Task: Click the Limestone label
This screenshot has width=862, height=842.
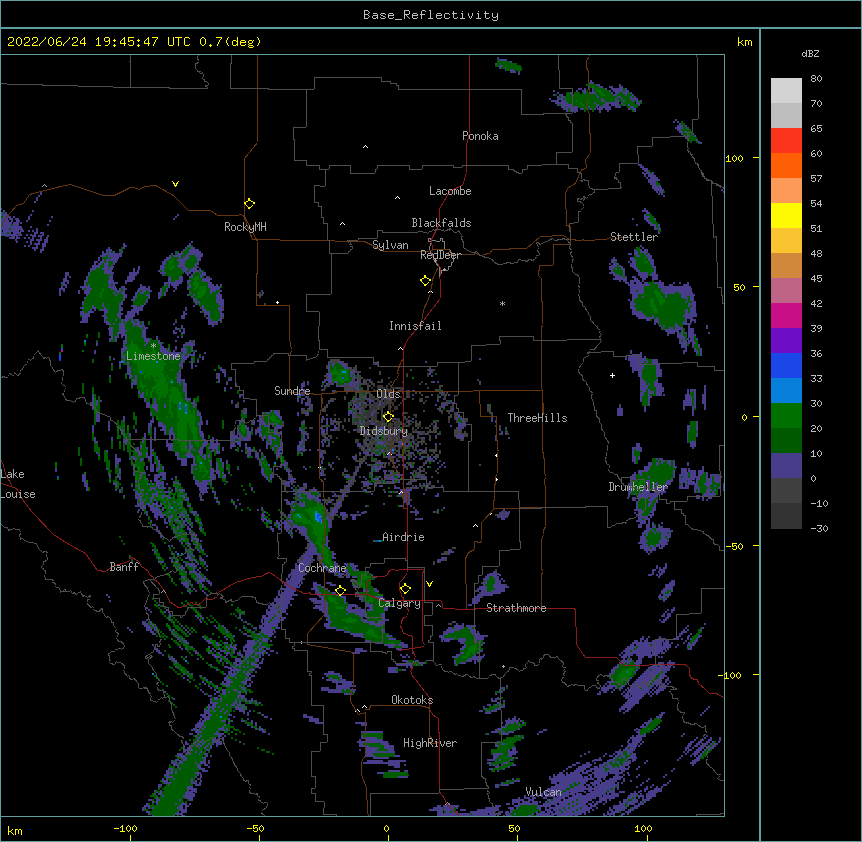Action: (x=153, y=356)
